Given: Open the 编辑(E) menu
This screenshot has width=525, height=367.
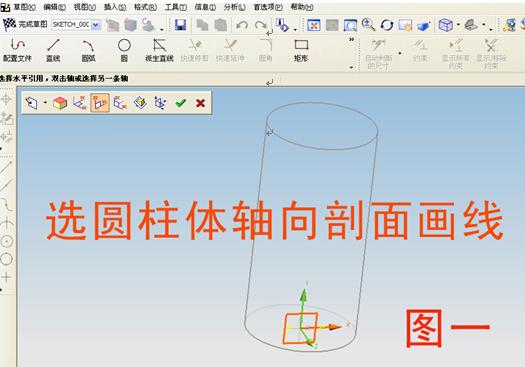Looking at the screenshot, I should (x=55, y=7).
